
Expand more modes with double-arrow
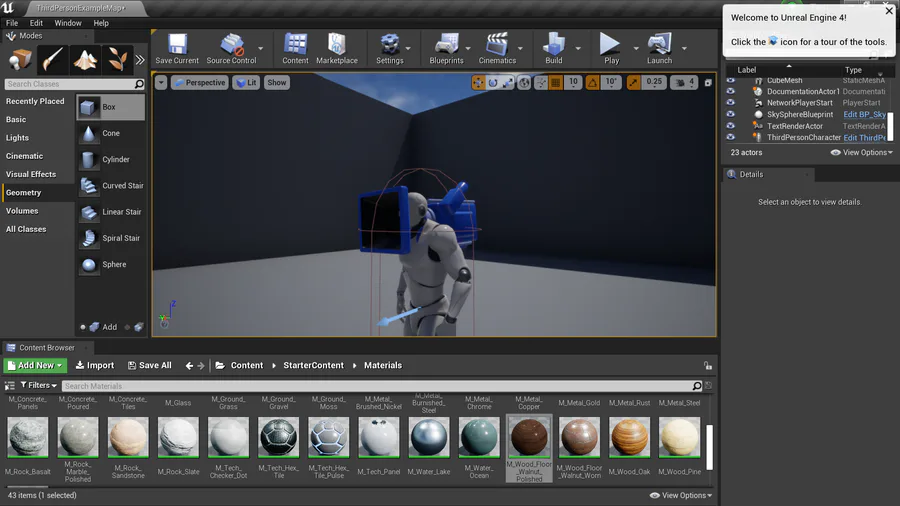pos(140,59)
